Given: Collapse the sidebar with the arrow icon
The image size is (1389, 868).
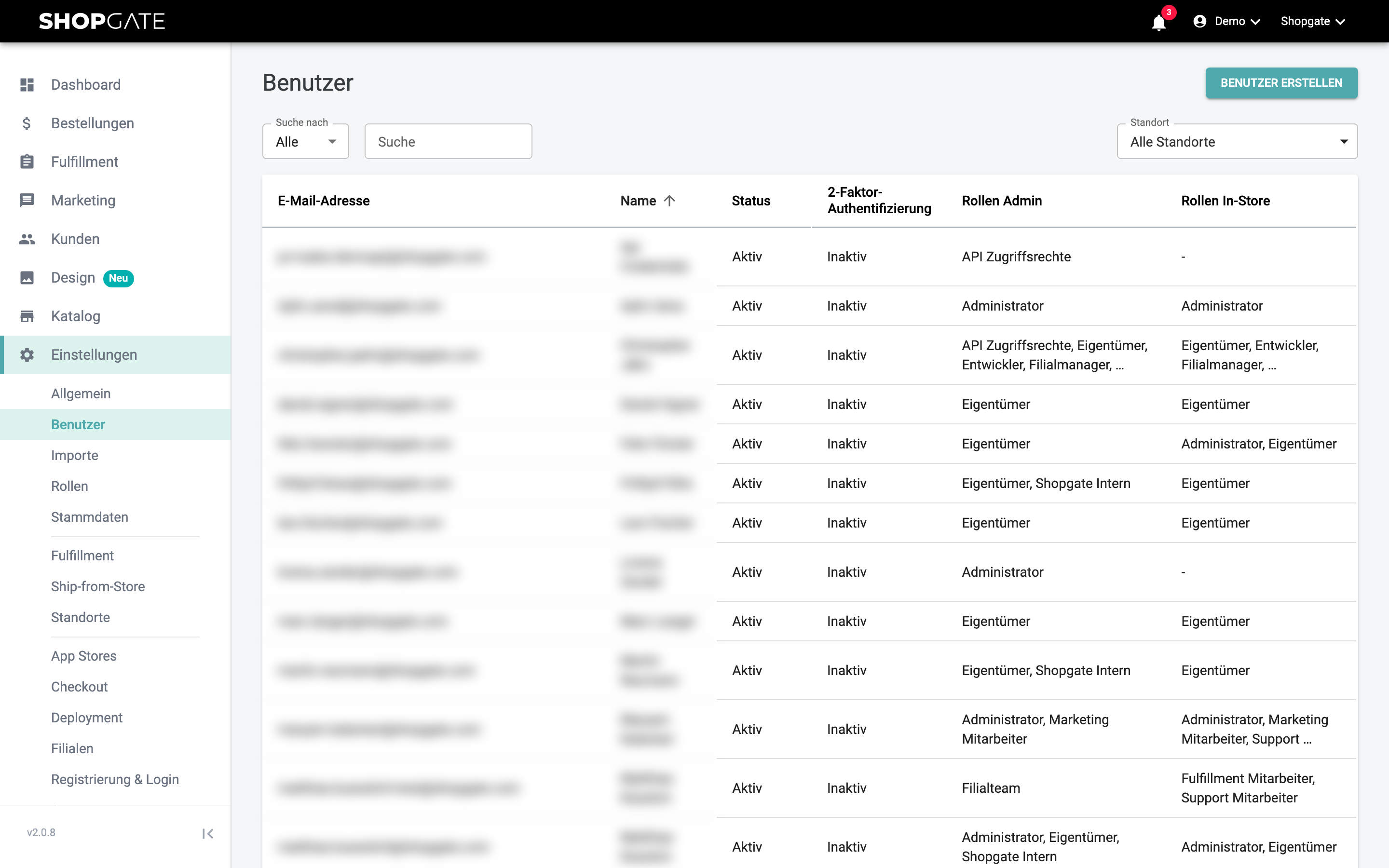Looking at the screenshot, I should point(208,834).
